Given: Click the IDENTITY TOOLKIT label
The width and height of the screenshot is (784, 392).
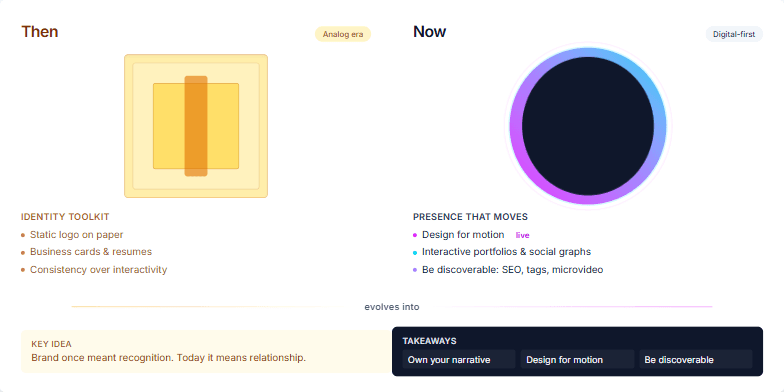Looking at the screenshot, I should tap(65, 217).
